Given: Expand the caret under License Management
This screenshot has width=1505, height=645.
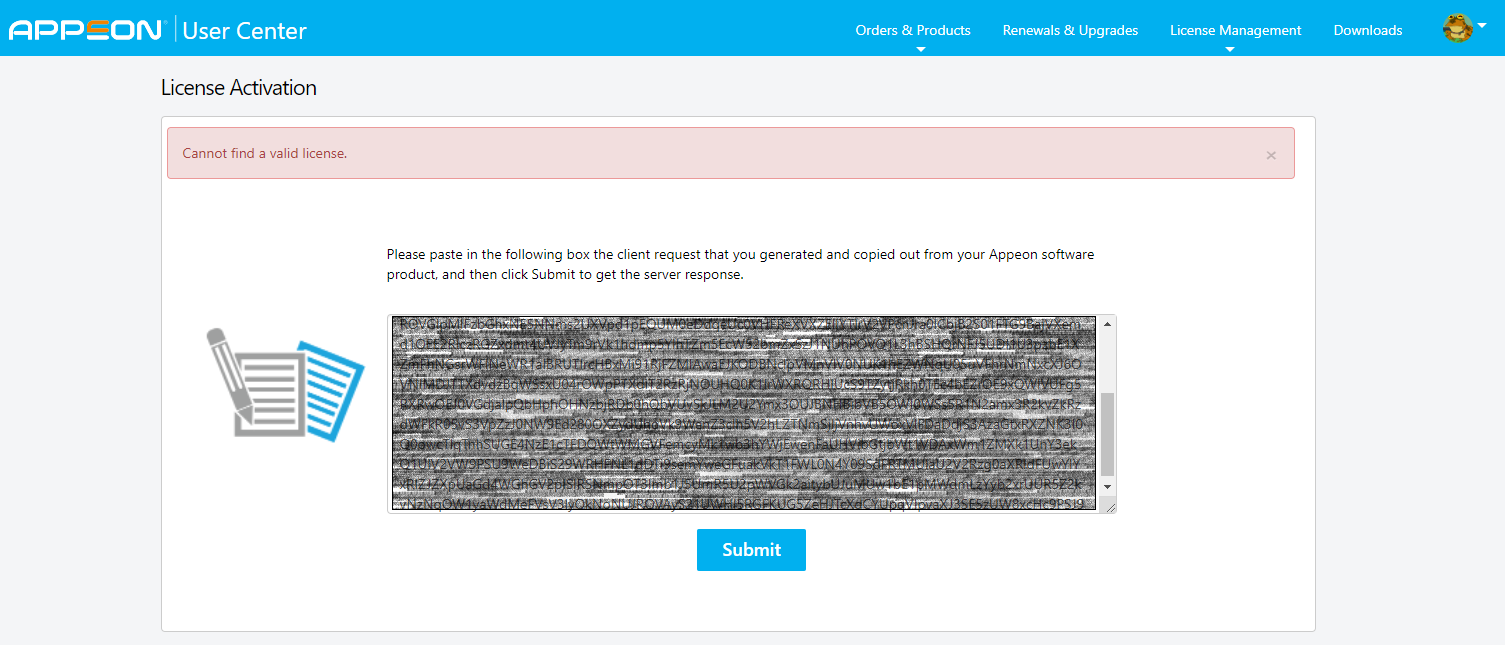Looking at the screenshot, I should 1230,49.
